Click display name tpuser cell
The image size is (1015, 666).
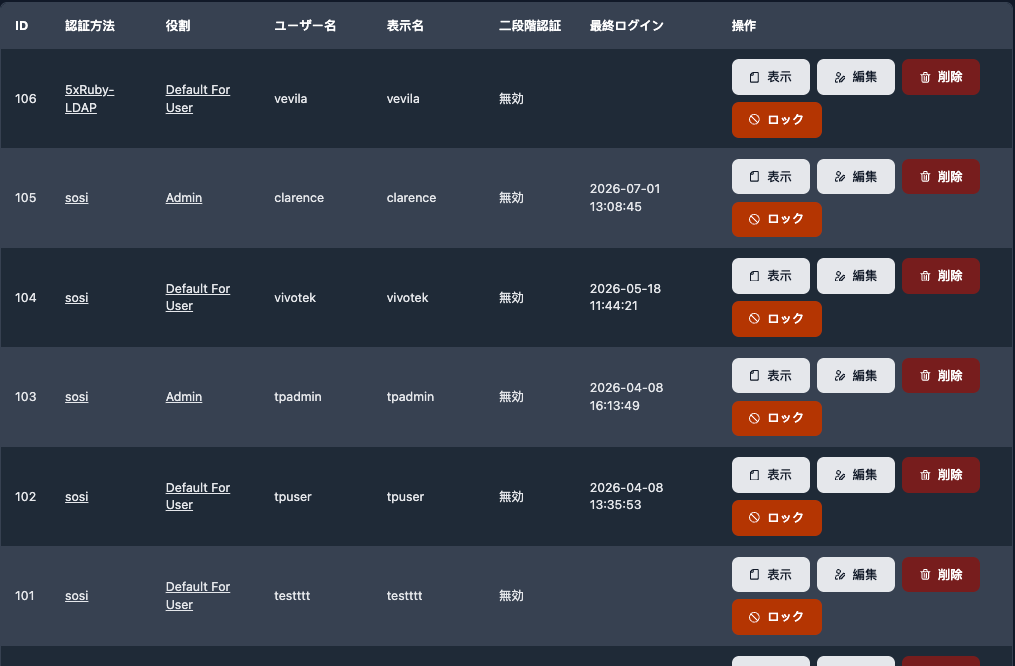[x=405, y=496]
